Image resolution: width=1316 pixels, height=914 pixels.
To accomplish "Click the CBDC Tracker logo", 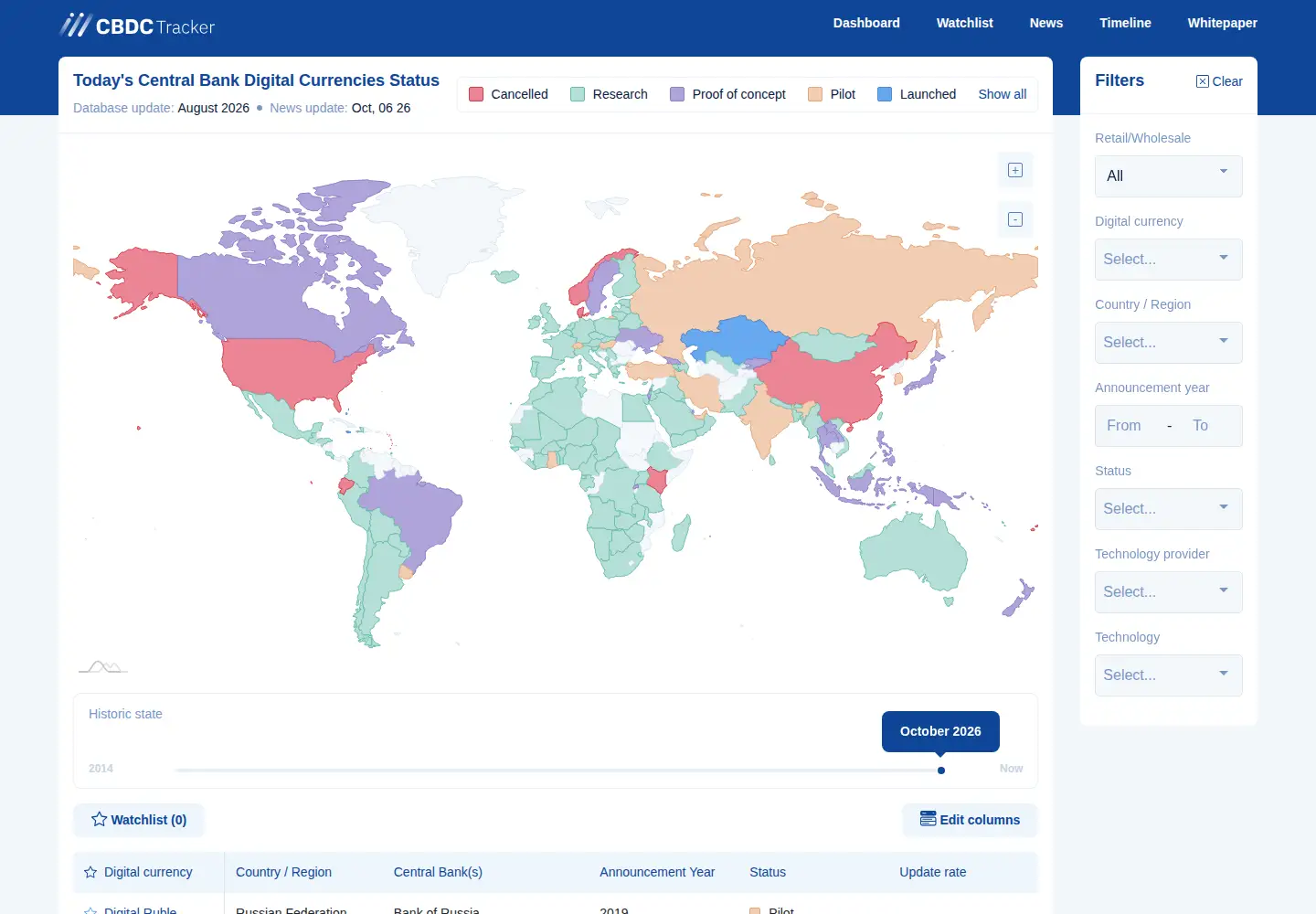I will 137,25.
